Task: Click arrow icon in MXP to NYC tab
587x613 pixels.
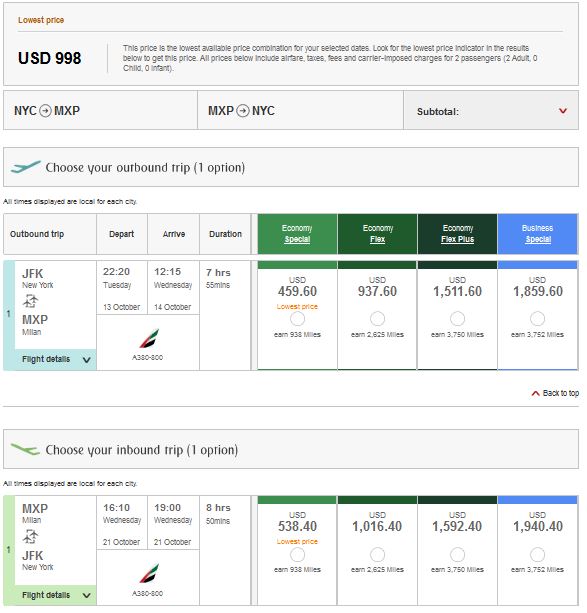Action: [243, 111]
